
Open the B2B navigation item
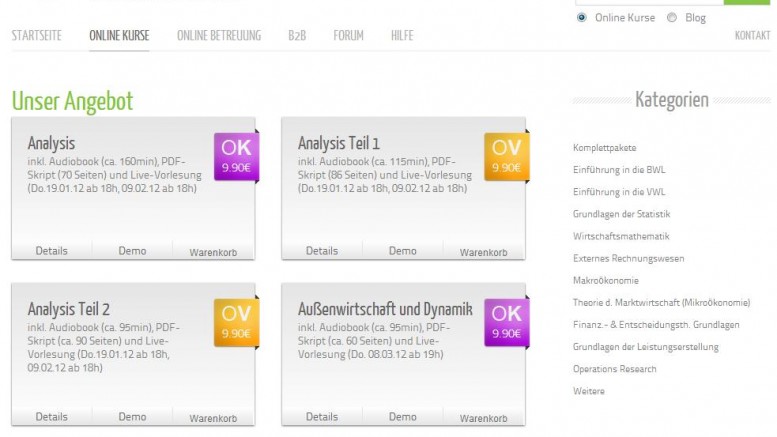297,36
